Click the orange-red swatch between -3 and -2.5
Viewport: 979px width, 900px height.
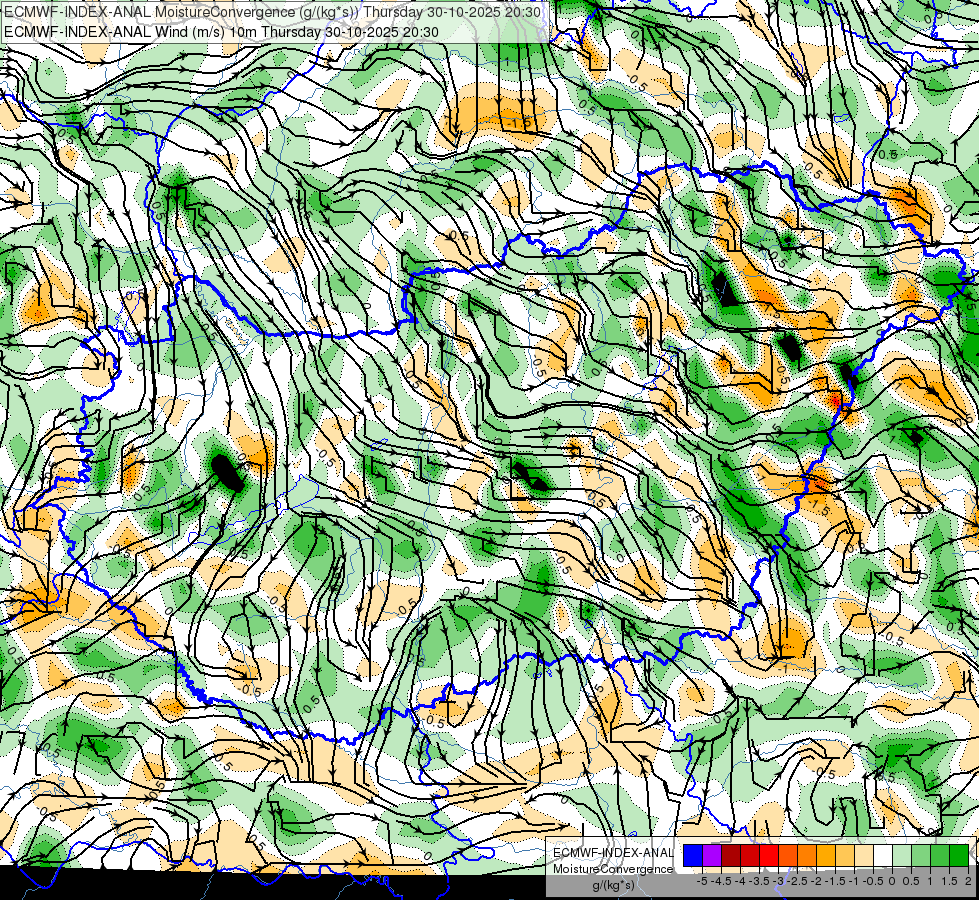click(788, 856)
